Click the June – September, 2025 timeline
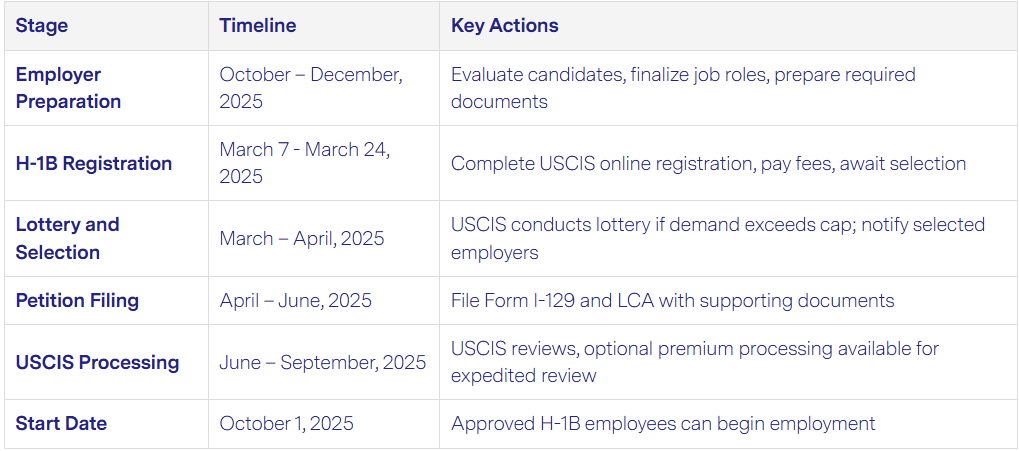 (x=323, y=362)
